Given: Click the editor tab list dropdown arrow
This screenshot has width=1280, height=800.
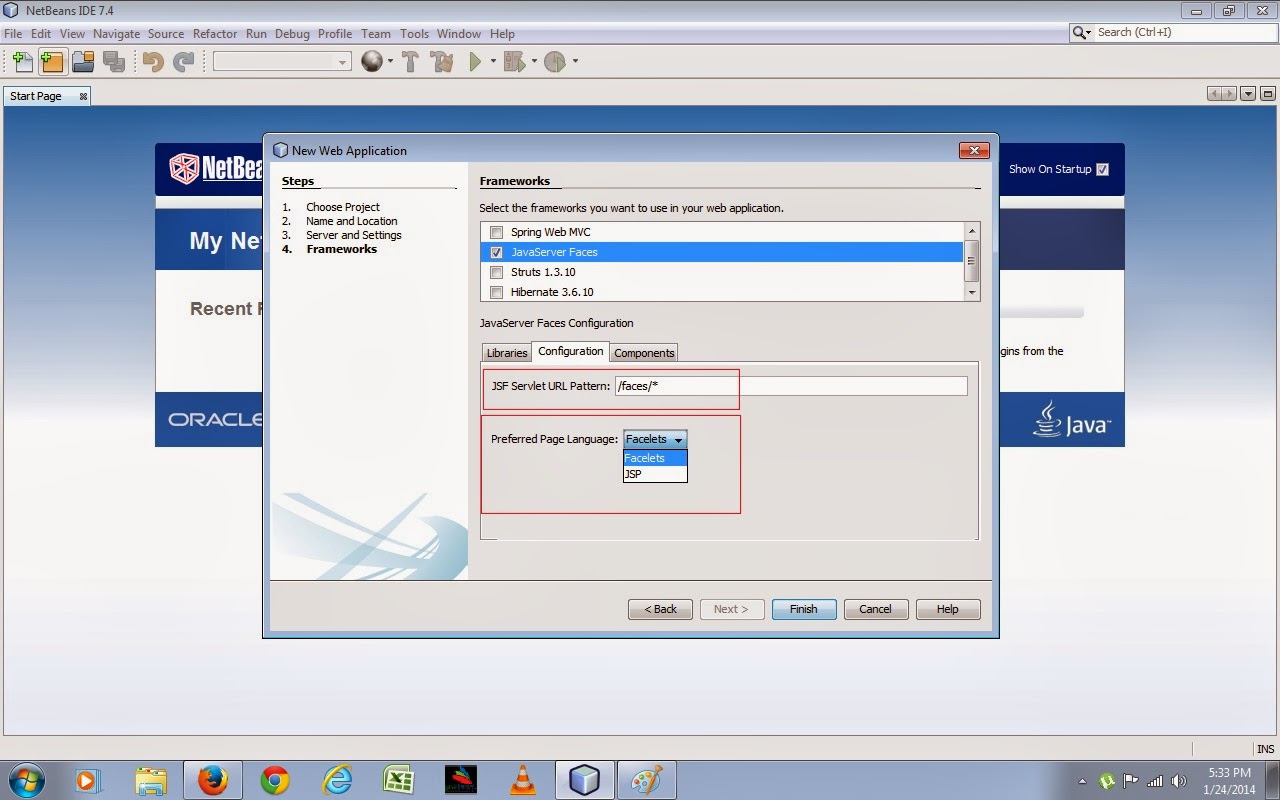Looking at the screenshot, I should click(1247, 94).
